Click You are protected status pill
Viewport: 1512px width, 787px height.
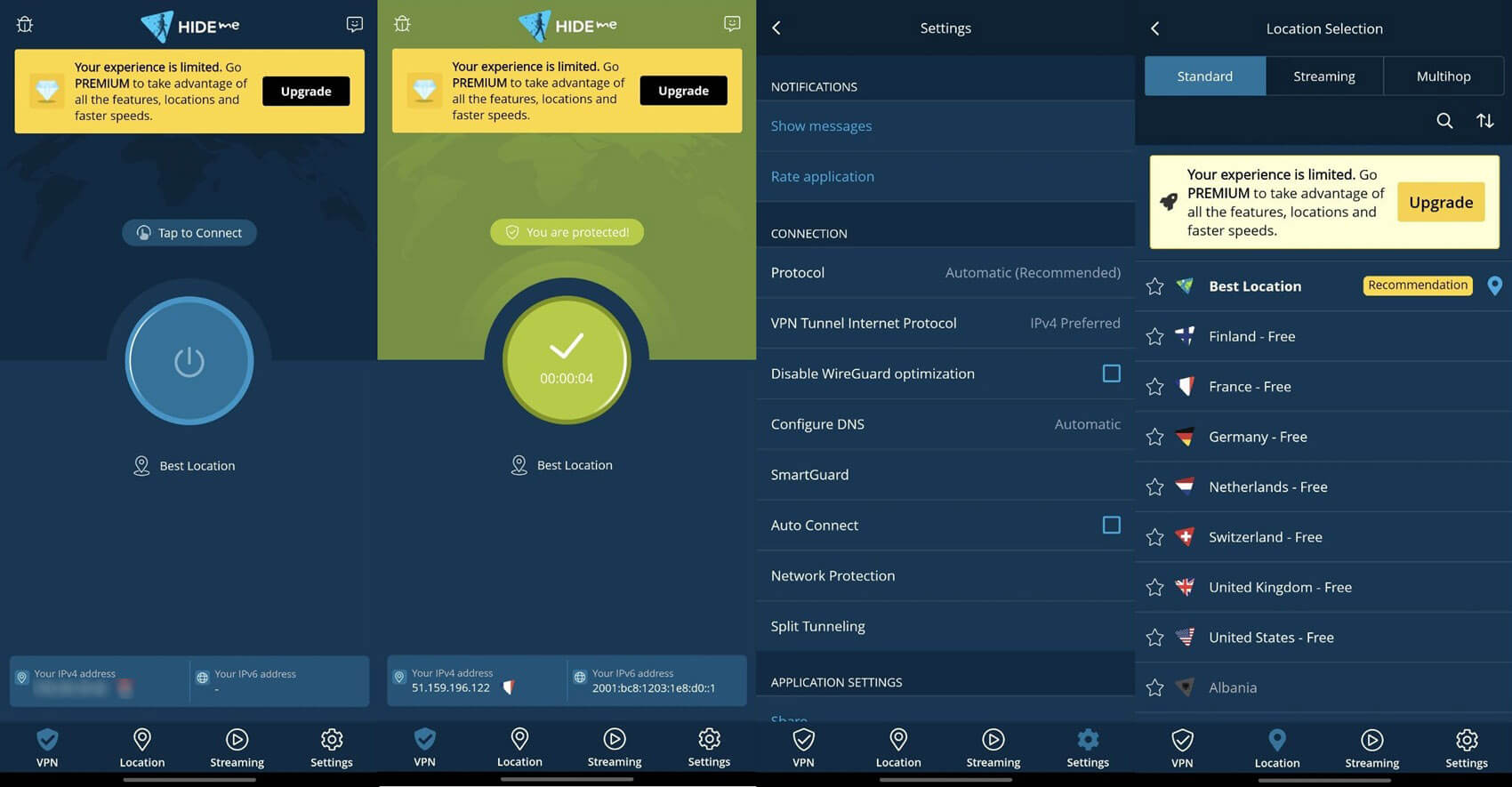coord(567,232)
